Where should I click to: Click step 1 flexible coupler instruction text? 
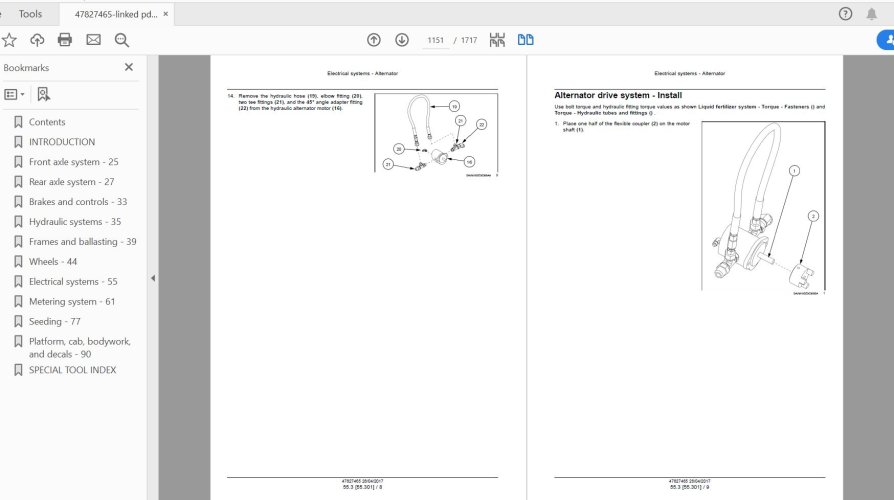pos(623,127)
